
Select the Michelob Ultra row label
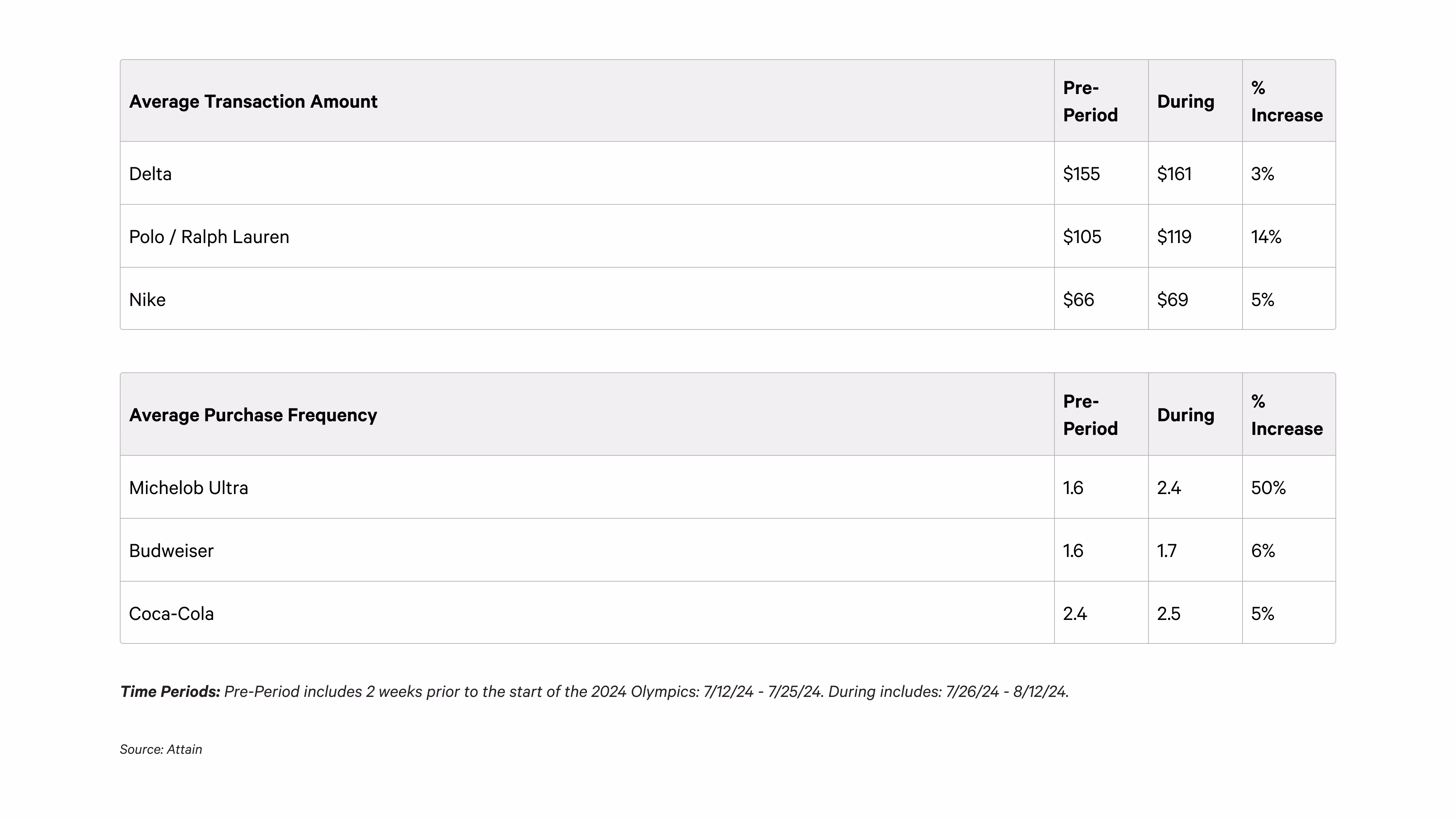click(189, 488)
